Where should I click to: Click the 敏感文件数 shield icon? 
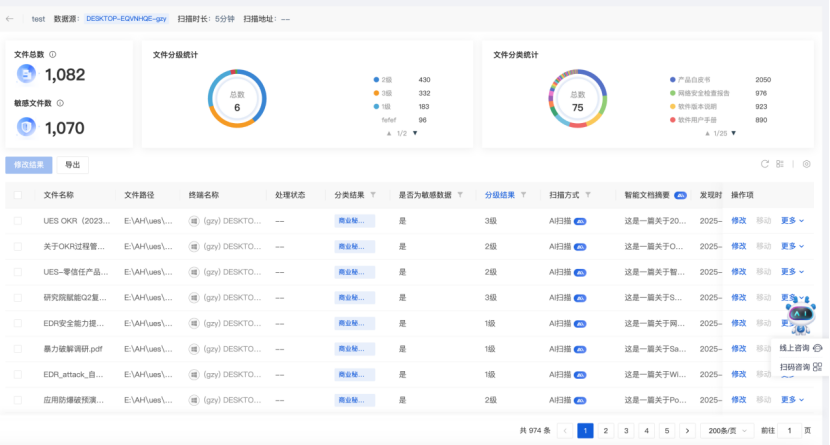coord(26,127)
